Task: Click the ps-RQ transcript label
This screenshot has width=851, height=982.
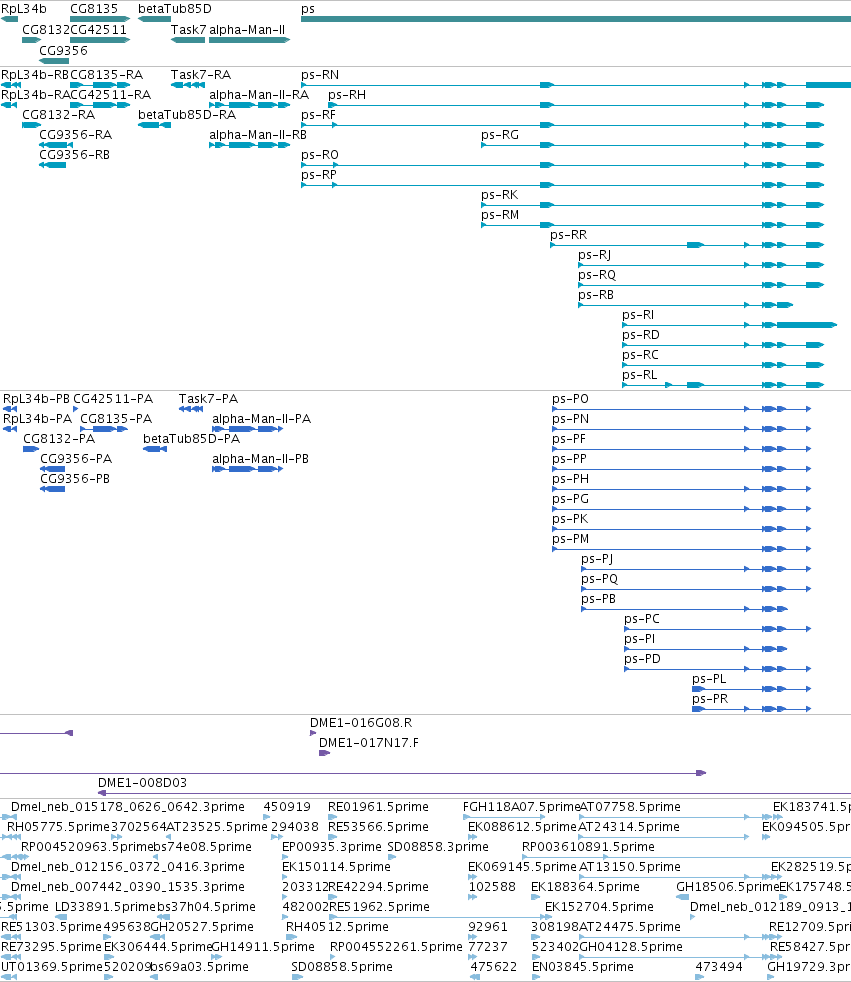Action: click(597, 275)
